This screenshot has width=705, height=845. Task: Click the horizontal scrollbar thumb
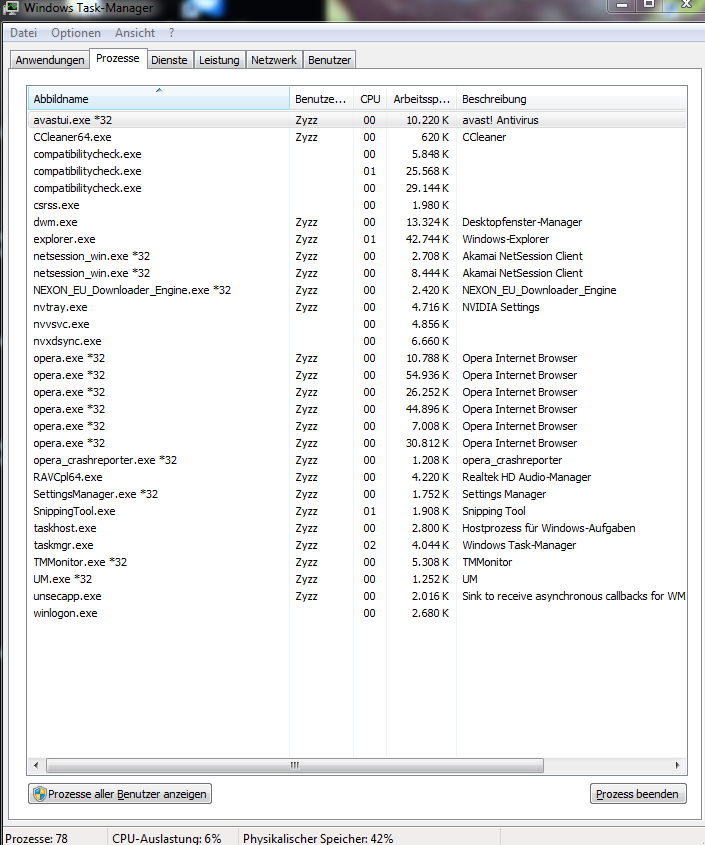pos(295,765)
